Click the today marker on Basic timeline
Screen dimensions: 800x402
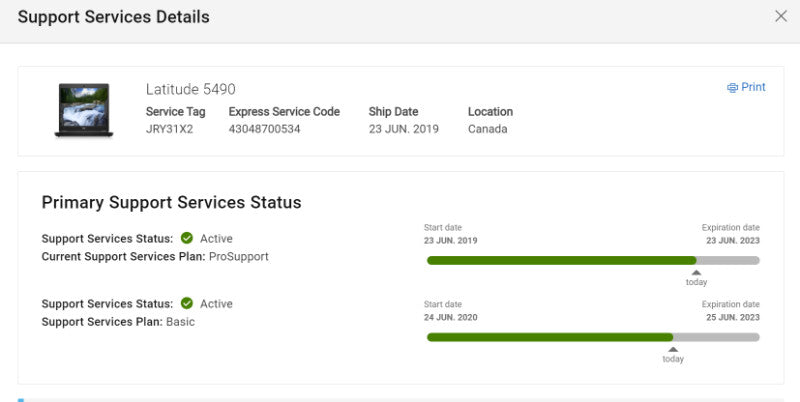(x=673, y=355)
